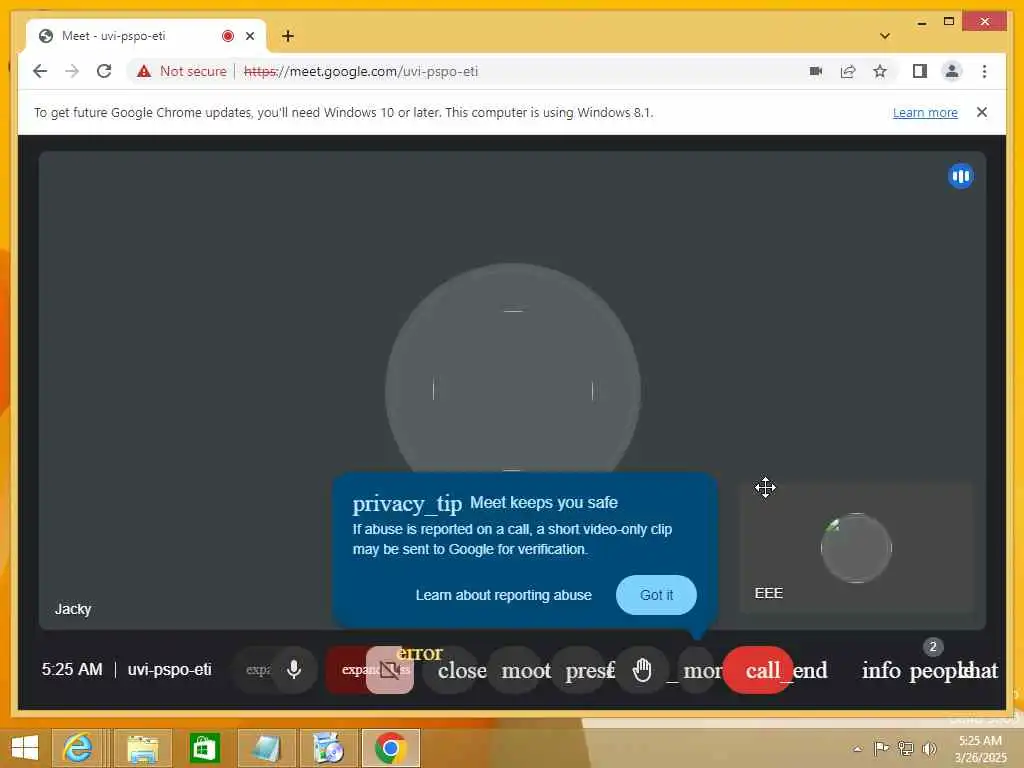The image size is (1024, 768).
Task: Toggle Chrome side panel button
Action: tap(920, 71)
